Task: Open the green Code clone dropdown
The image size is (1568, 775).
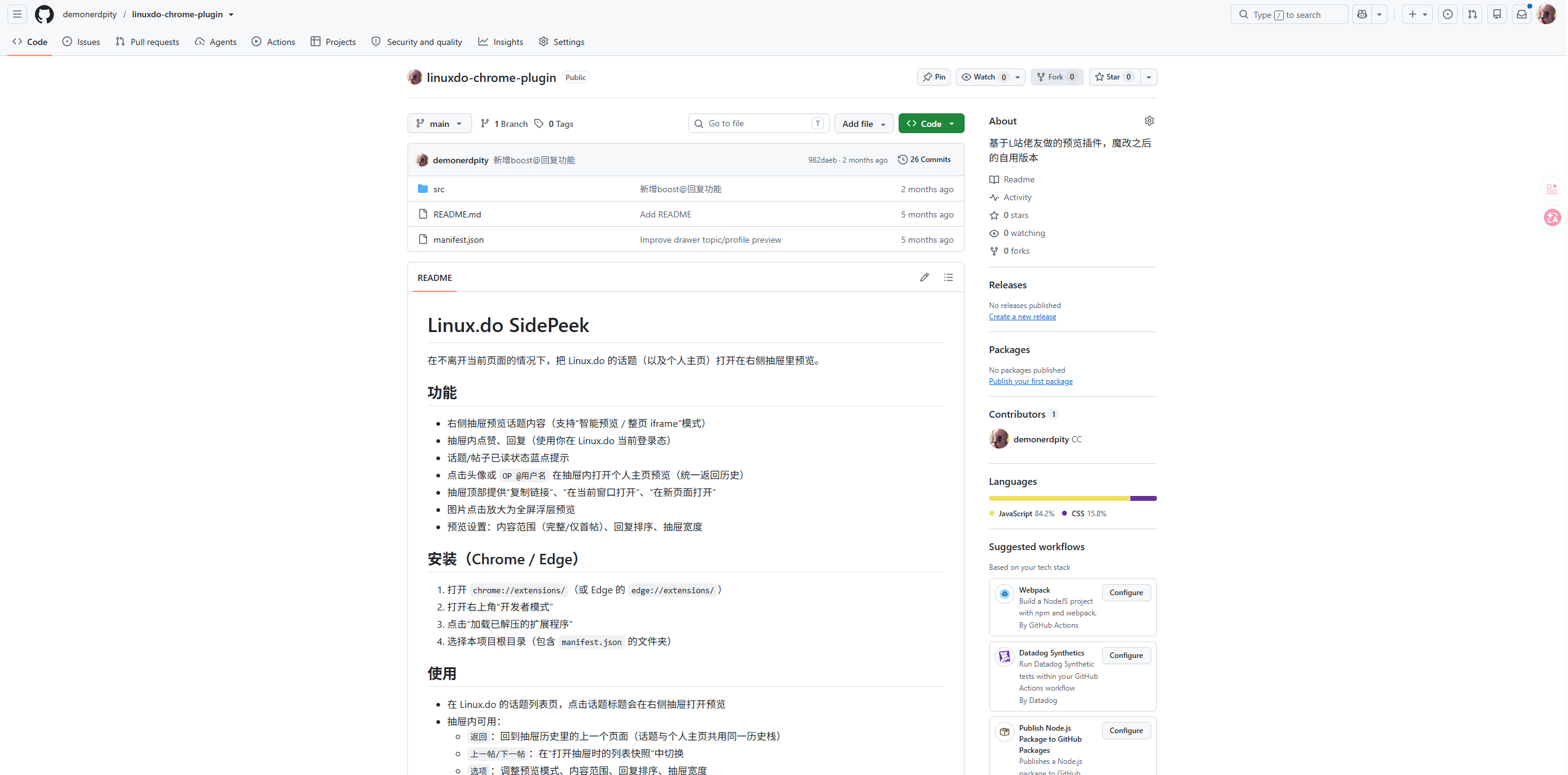Action: (931, 123)
